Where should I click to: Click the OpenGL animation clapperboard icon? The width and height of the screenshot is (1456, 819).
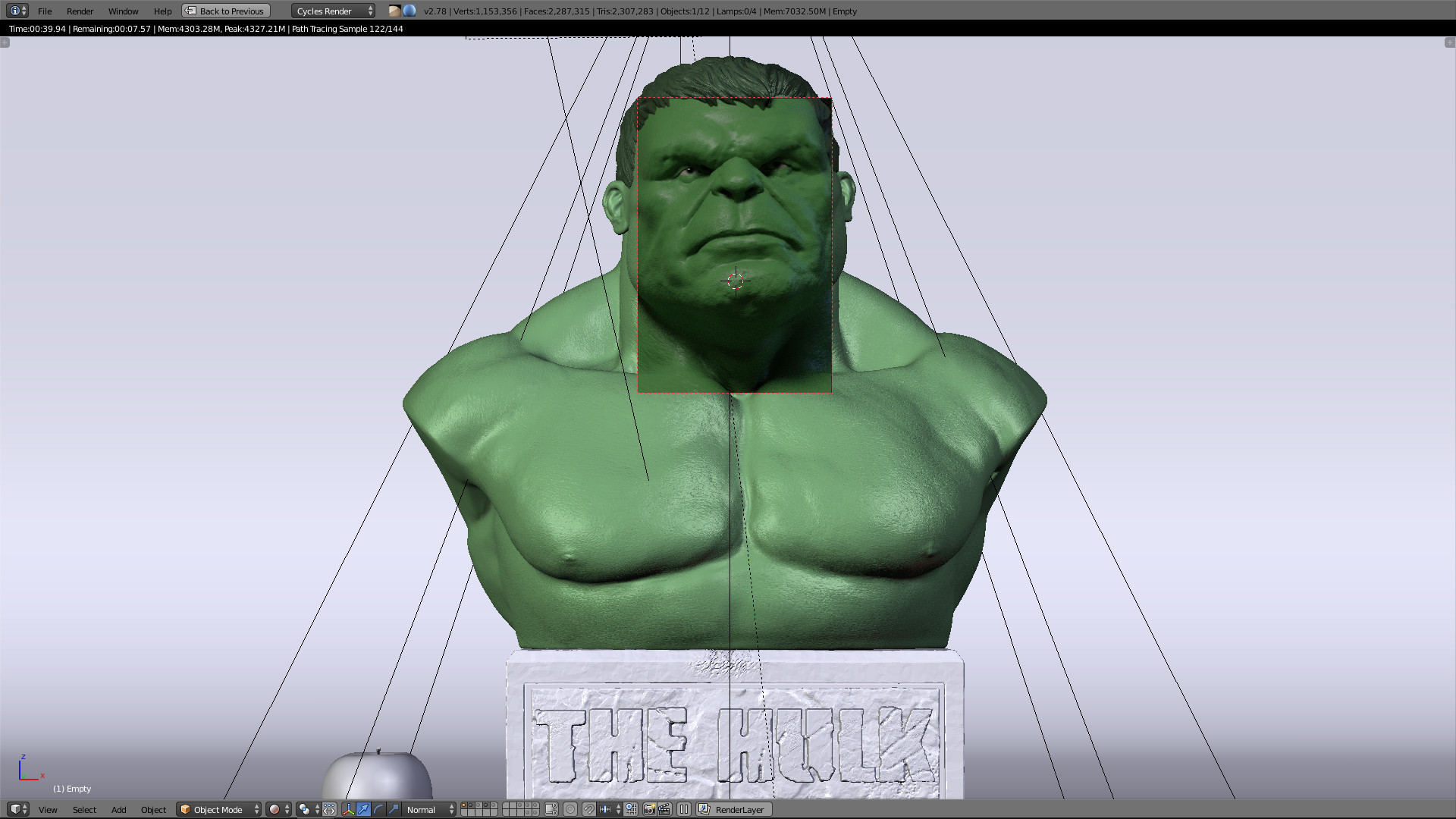[x=665, y=810]
